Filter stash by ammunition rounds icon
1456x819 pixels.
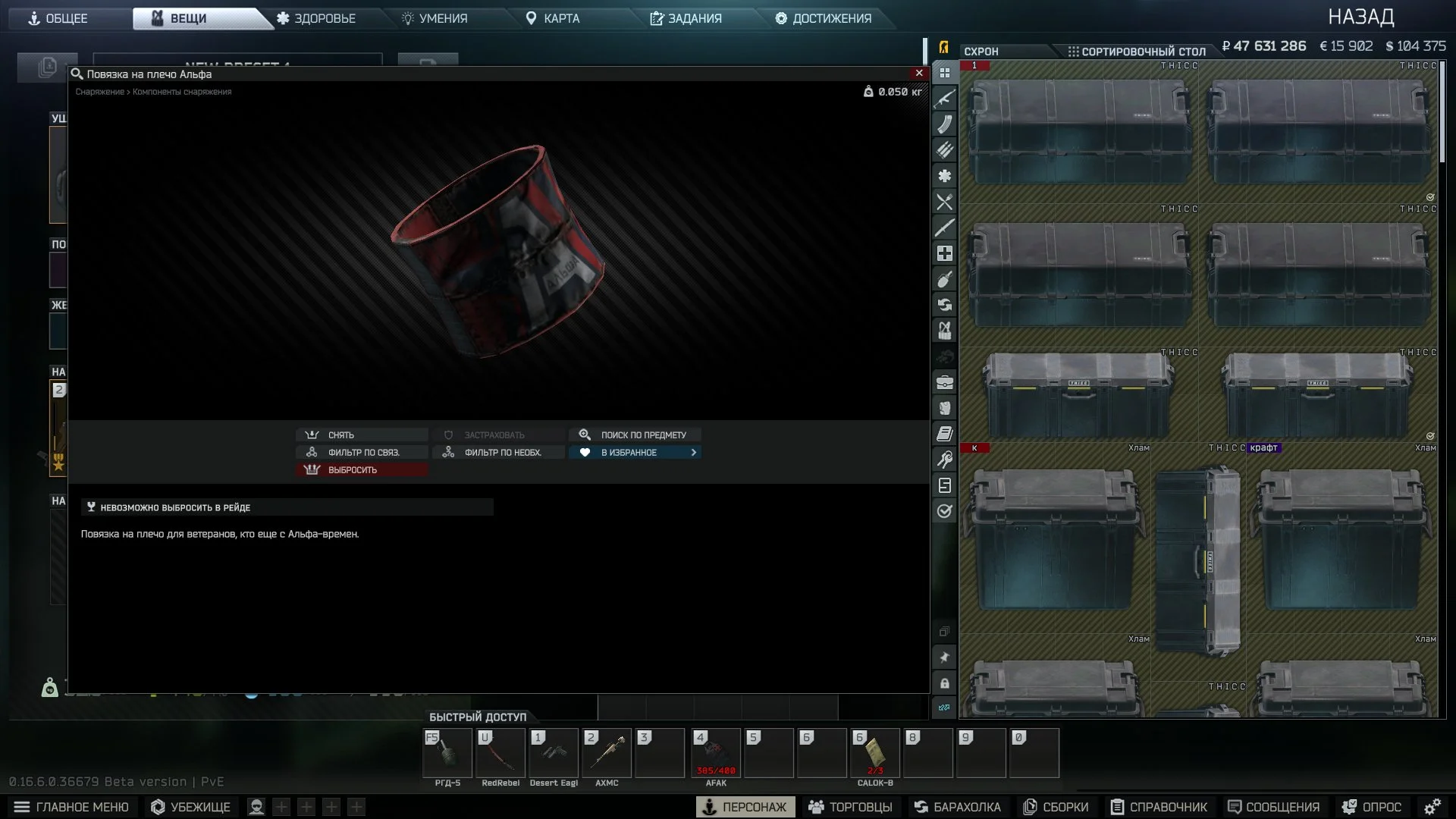944,150
